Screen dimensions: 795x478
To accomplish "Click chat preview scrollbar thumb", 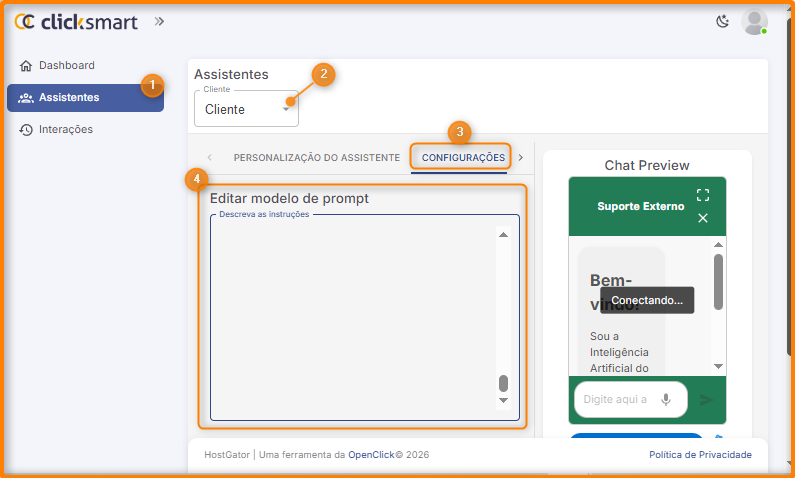I will (x=718, y=280).
